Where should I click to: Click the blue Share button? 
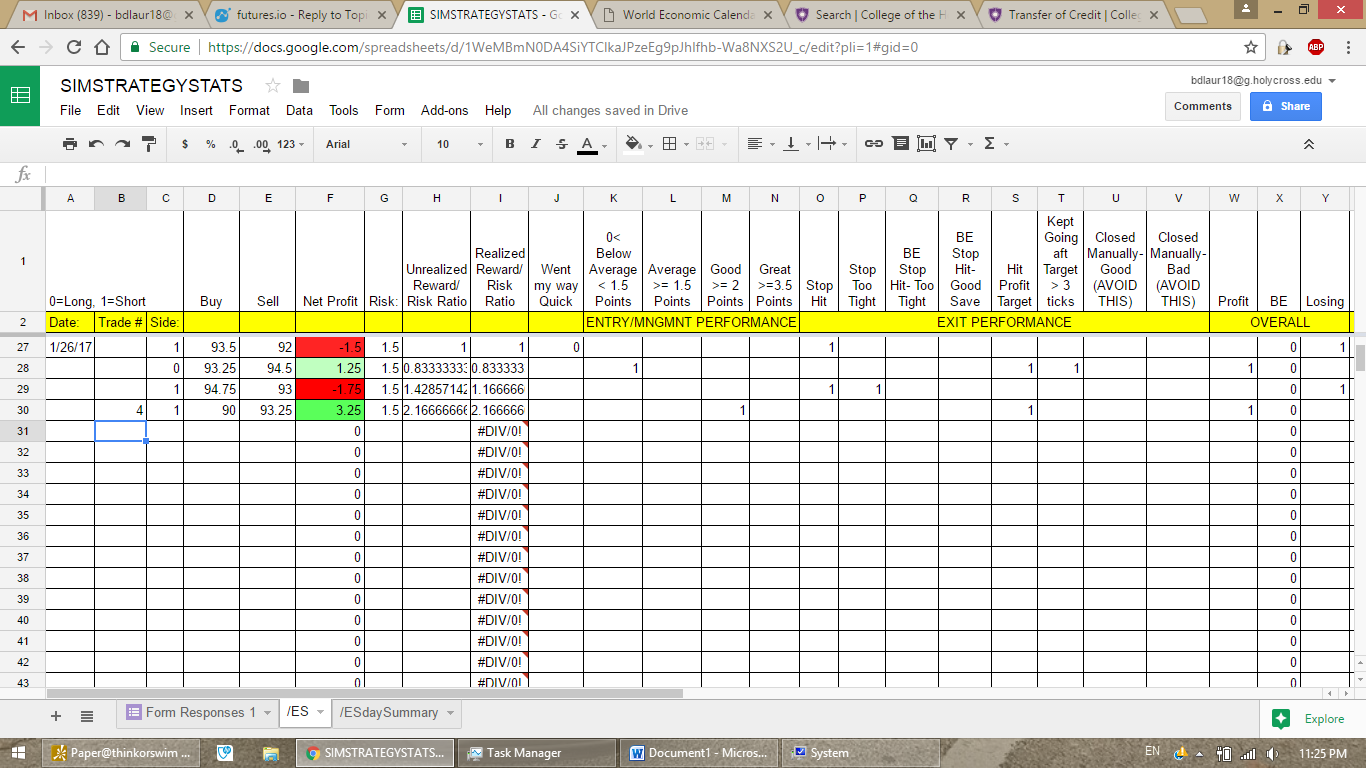click(x=1285, y=106)
